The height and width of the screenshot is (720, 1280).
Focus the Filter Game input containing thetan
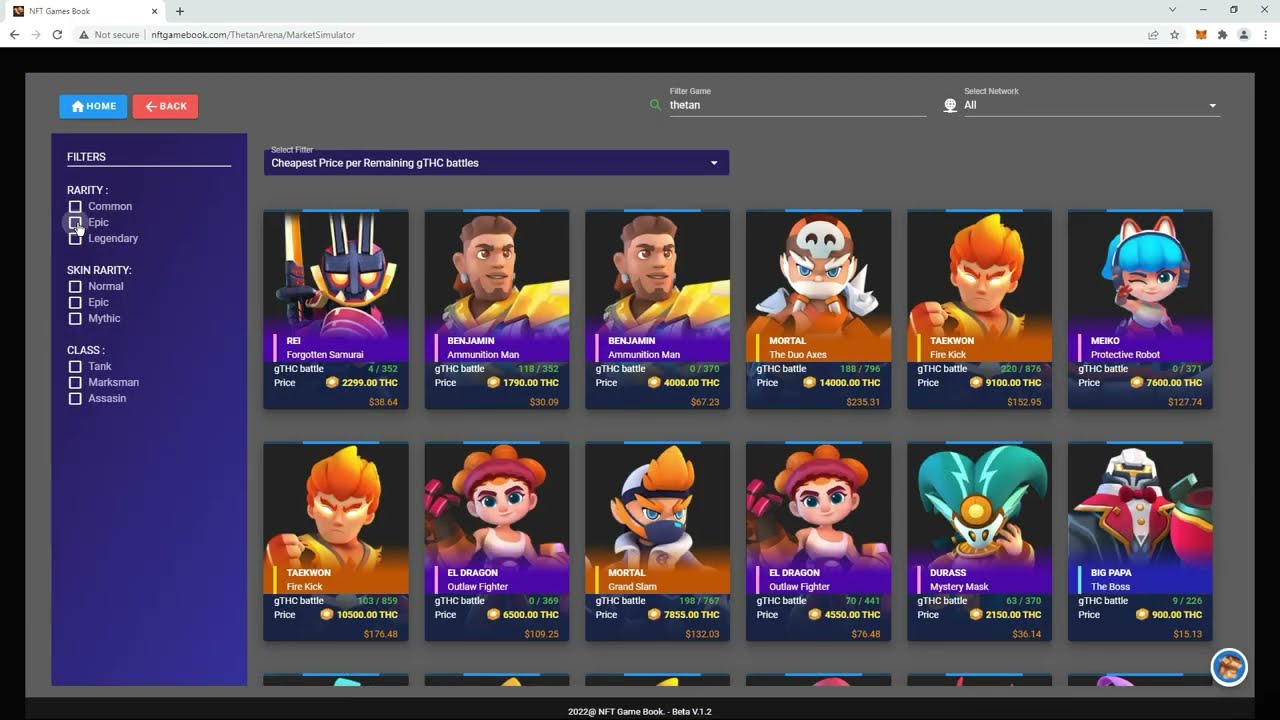click(x=797, y=105)
